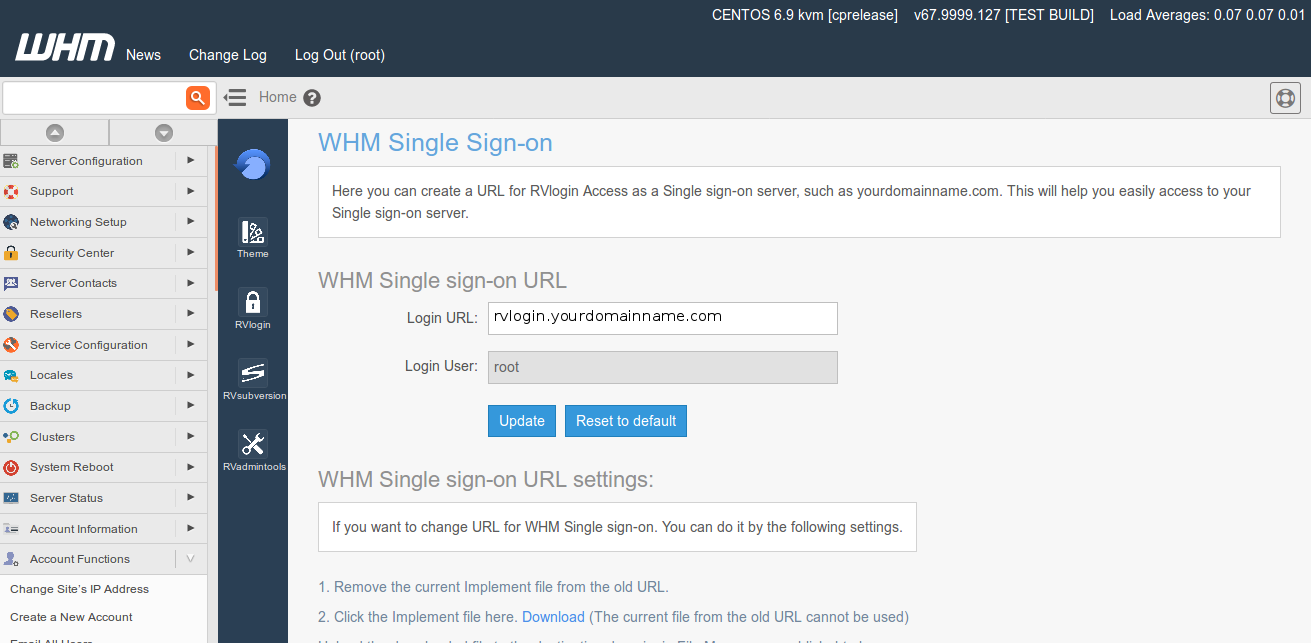
Task: Click Log Out (root) in header
Action: coord(340,55)
